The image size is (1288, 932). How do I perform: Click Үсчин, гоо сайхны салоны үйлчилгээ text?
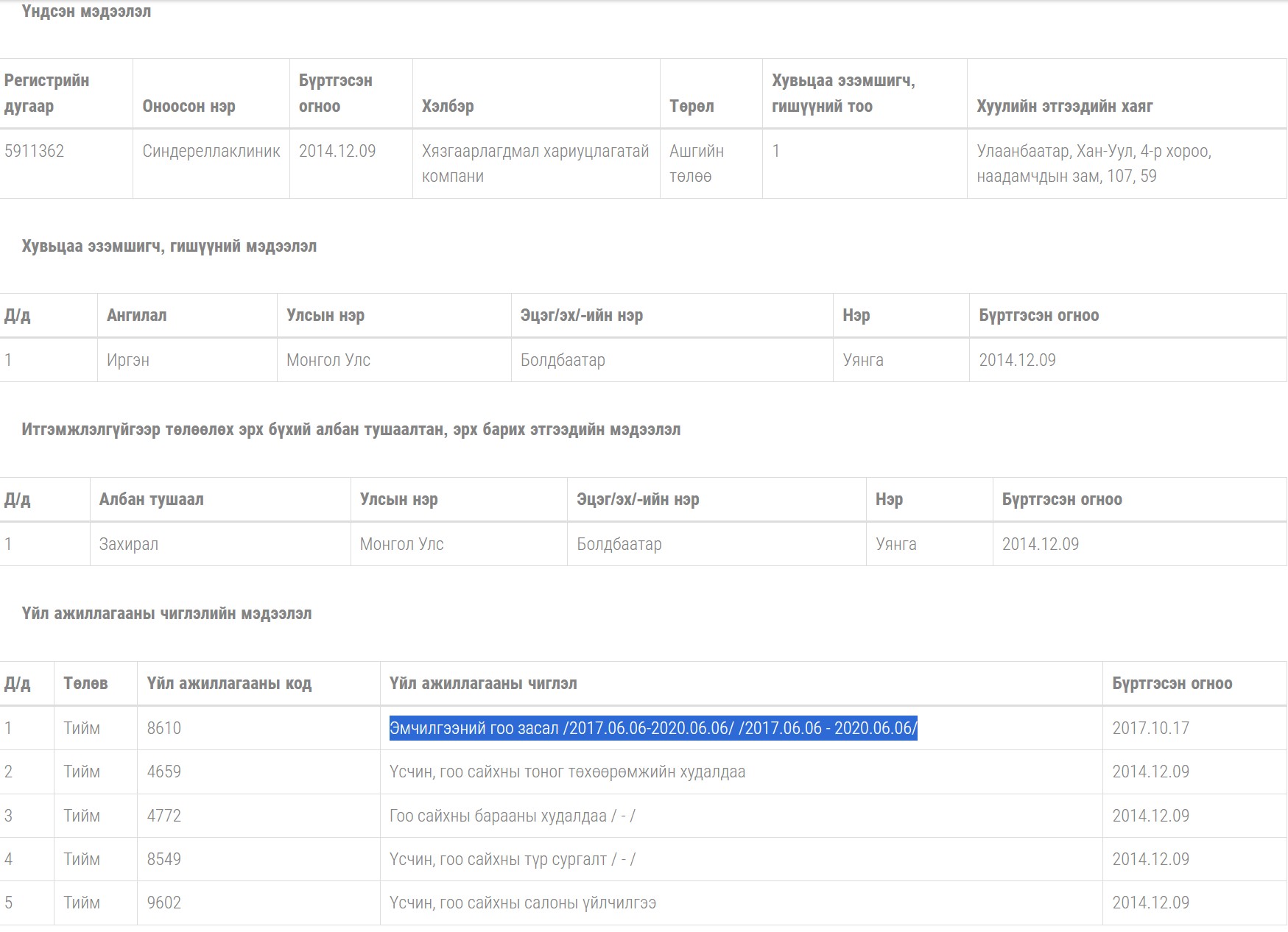[x=522, y=903]
